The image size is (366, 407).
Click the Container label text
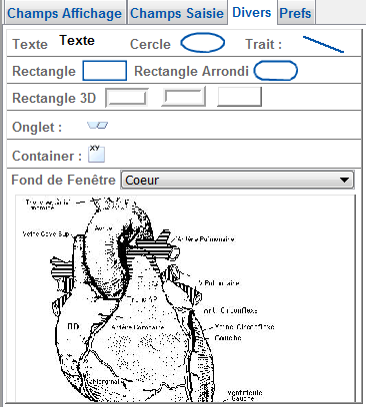[47, 156]
